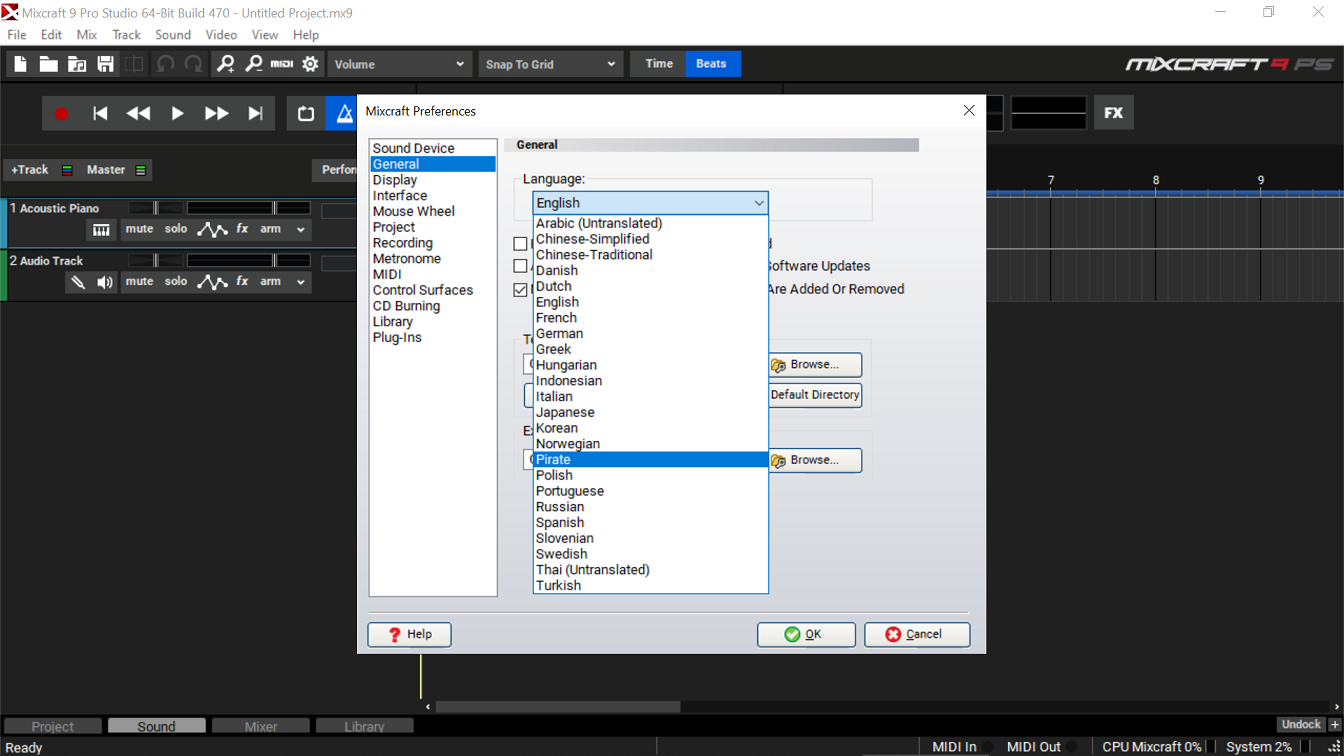Click the Help button in preferences
Screen dimensions: 1344x756
[x=410, y=634]
